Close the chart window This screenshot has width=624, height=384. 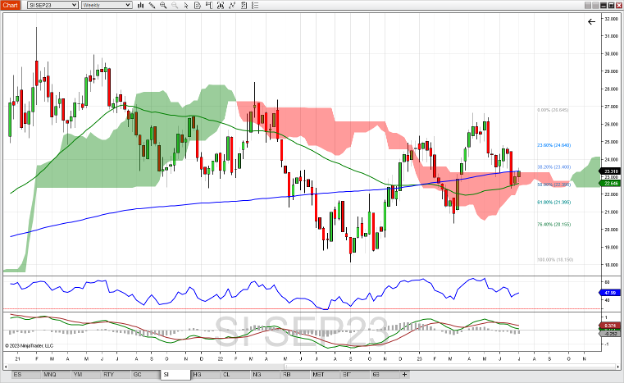coord(619,5)
